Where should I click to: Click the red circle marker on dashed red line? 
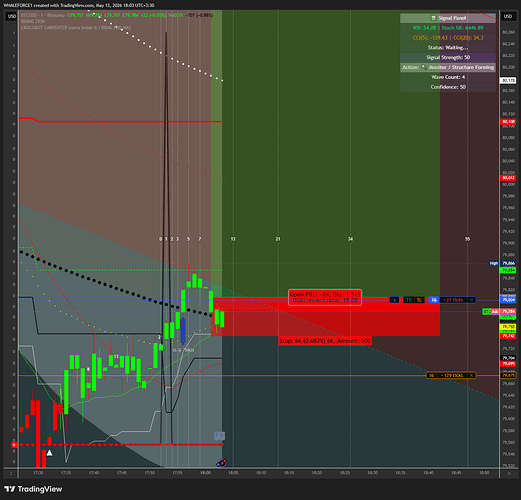pos(14,445)
